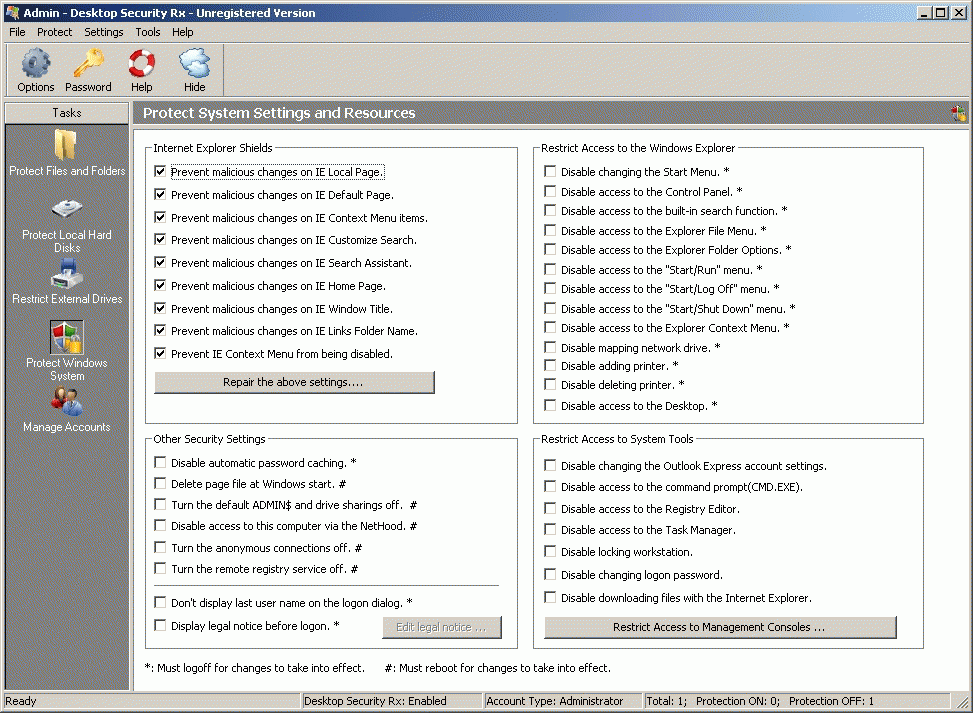The width and height of the screenshot is (973, 713).
Task: Open the Options gear toolbar icon
Action: pos(36,63)
